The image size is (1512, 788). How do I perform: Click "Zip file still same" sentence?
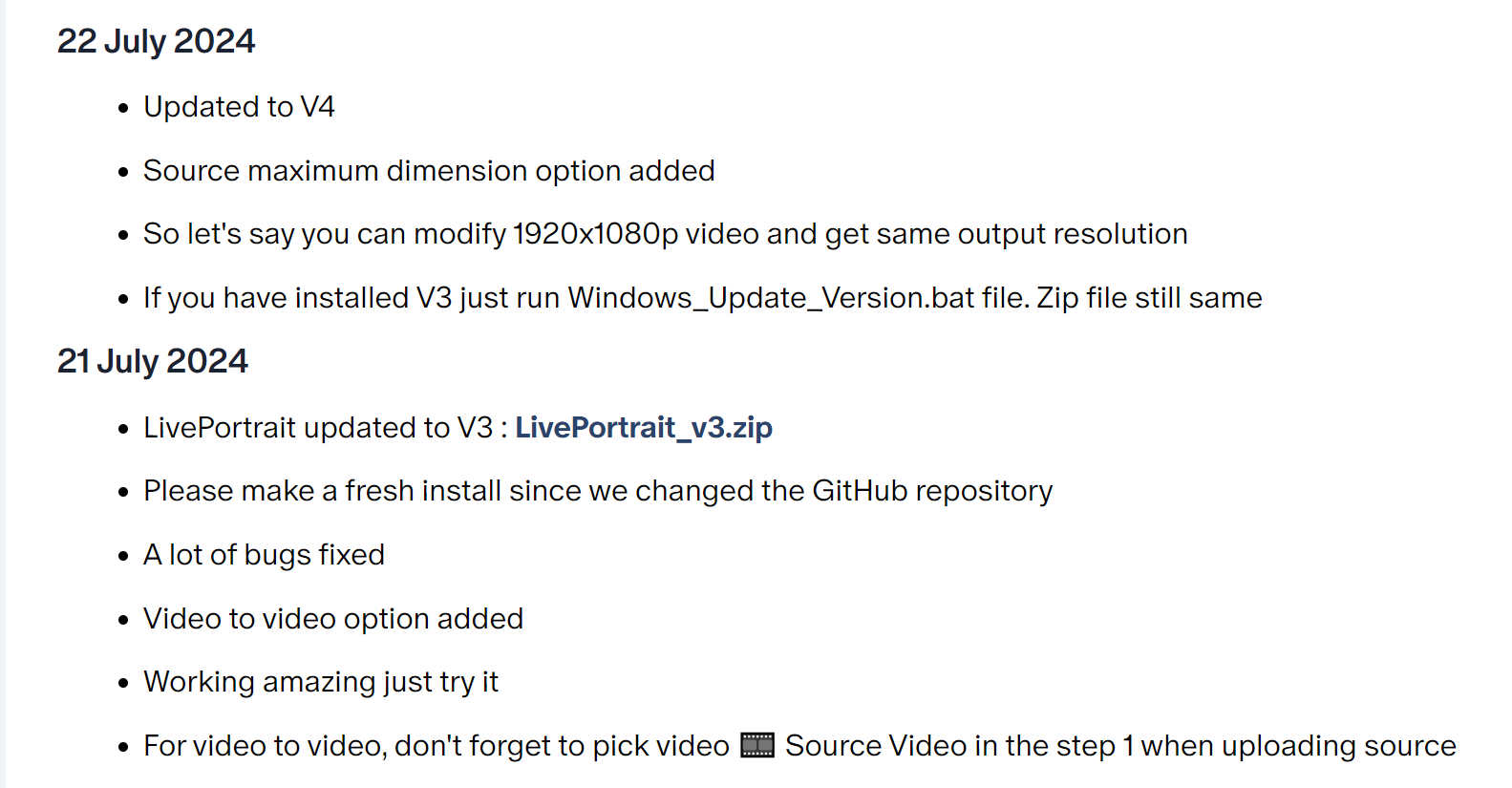coord(1149,298)
